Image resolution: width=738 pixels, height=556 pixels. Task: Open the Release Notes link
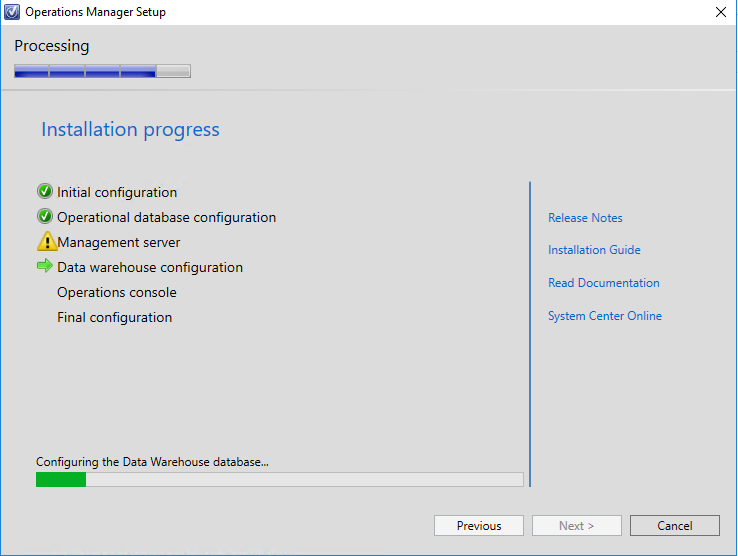click(x=585, y=218)
